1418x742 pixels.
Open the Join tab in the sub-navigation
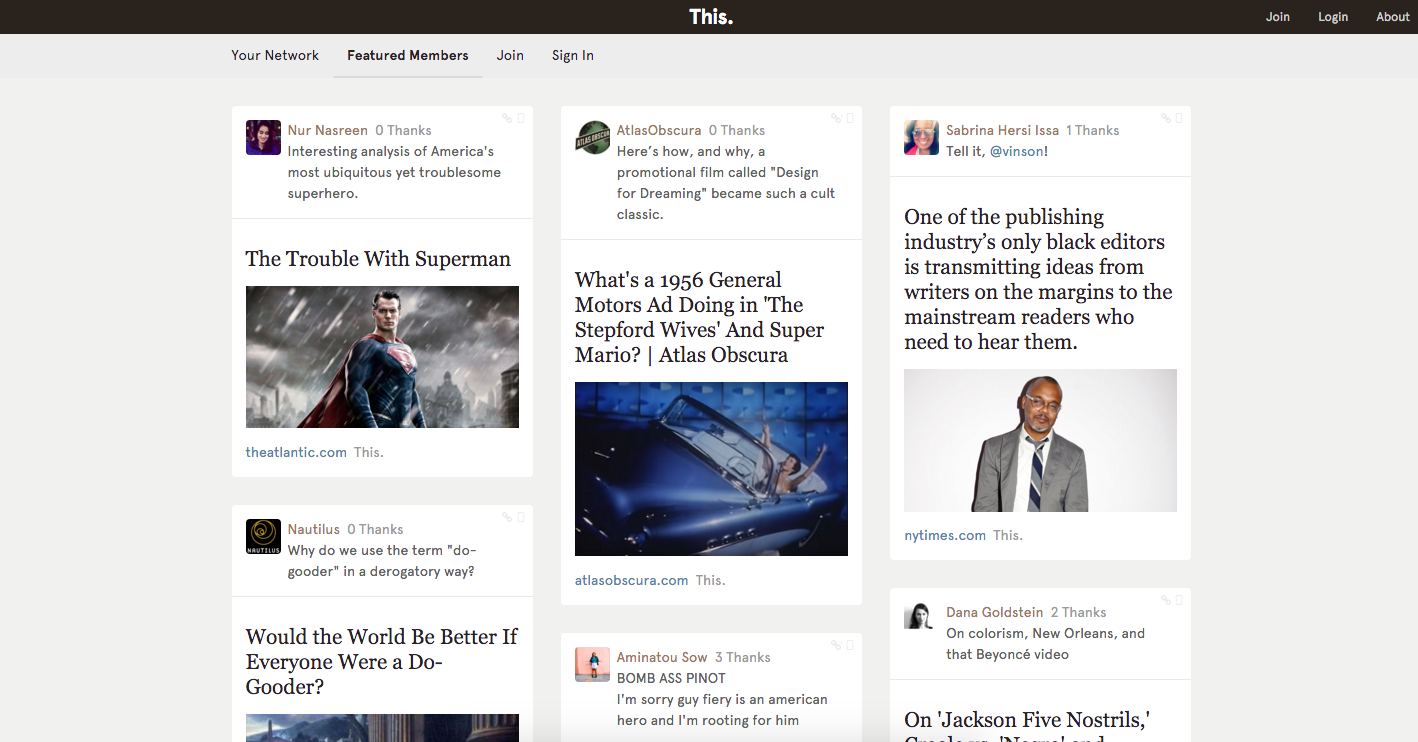[x=510, y=56]
